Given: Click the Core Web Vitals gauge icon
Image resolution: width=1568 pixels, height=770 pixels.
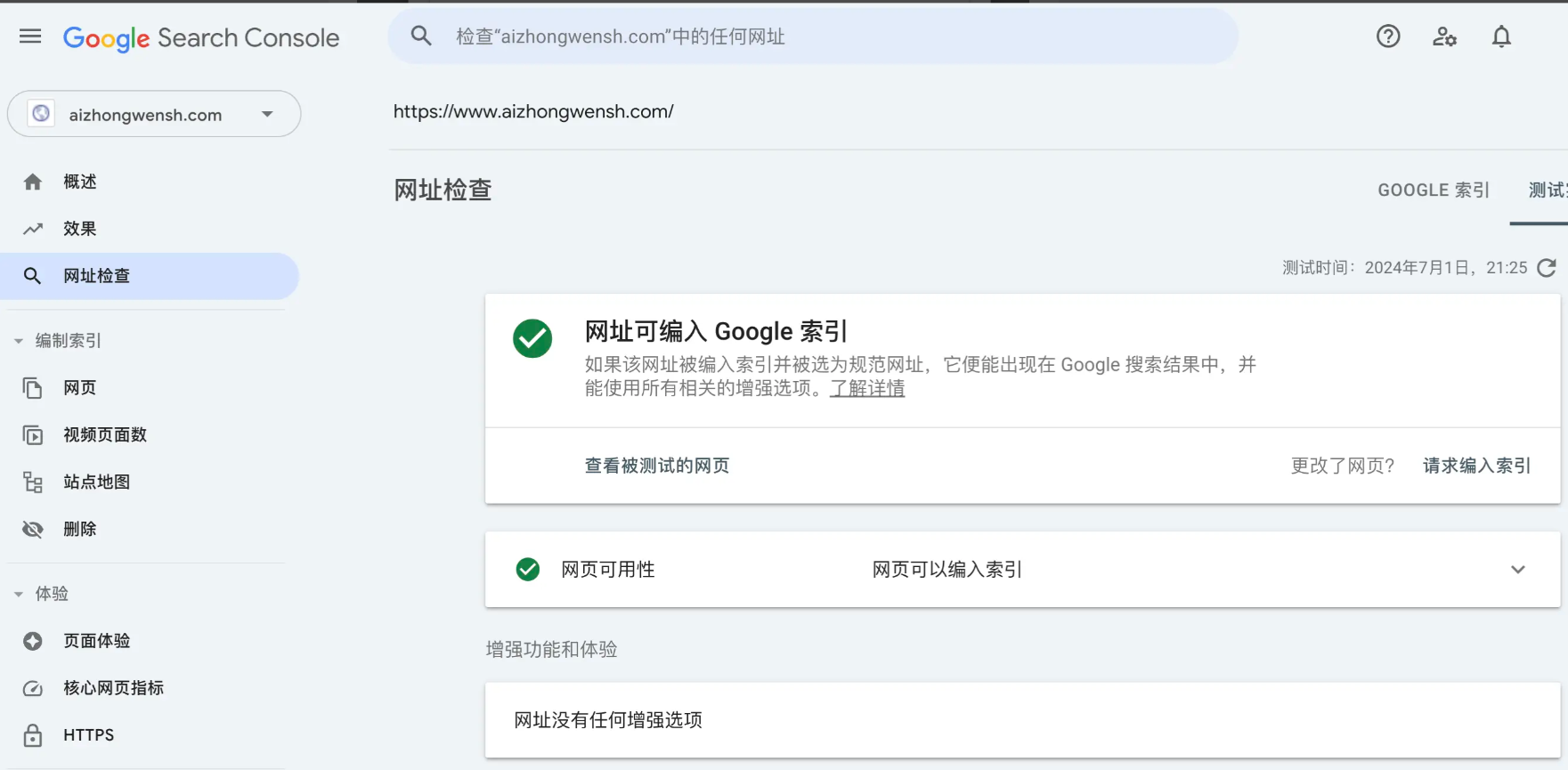Looking at the screenshot, I should 33,688.
